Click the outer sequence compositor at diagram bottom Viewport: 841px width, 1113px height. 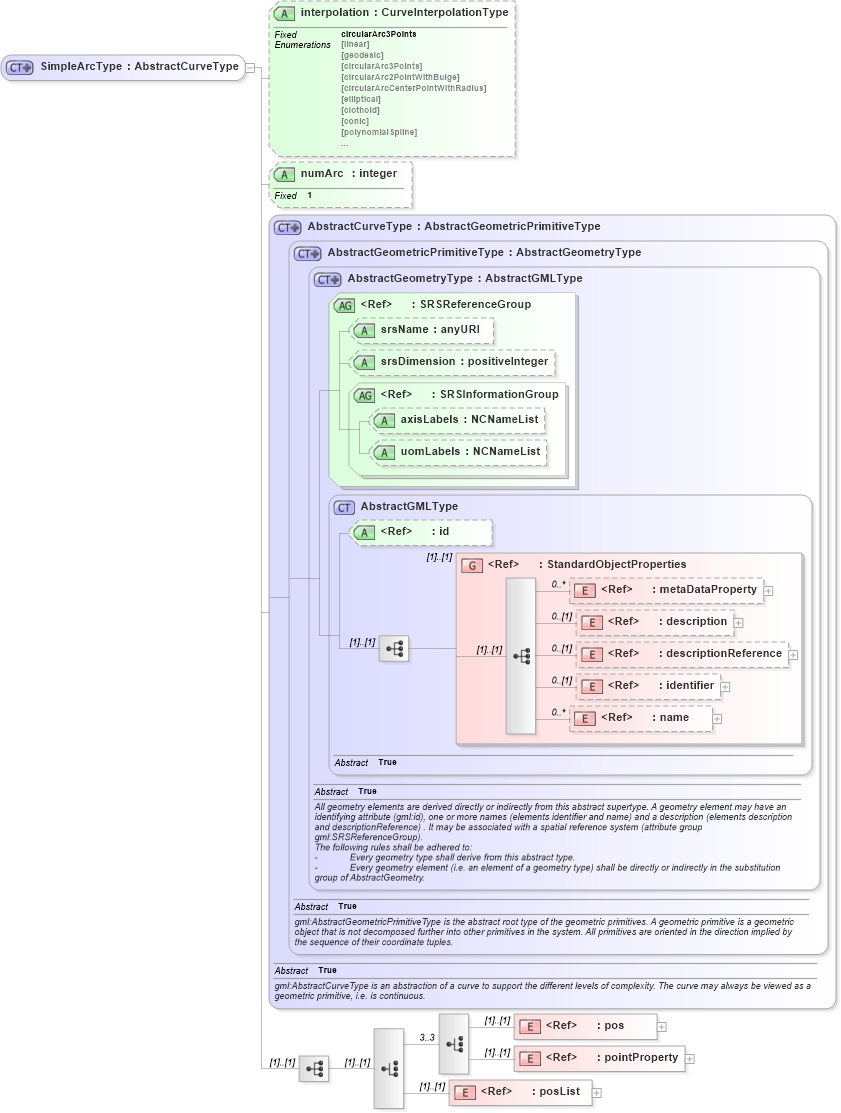[x=314, y=1068]
